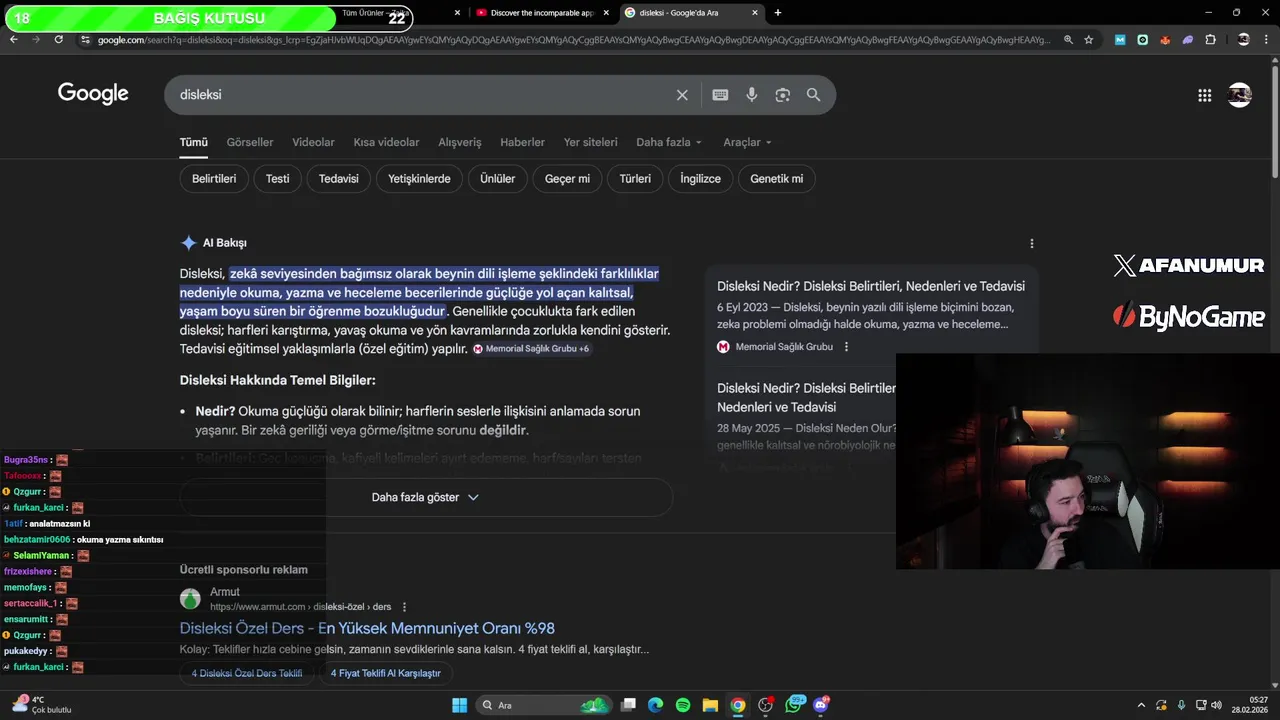Open volume control in system tray
The image size is (1280, 720).
[1216, 705]
